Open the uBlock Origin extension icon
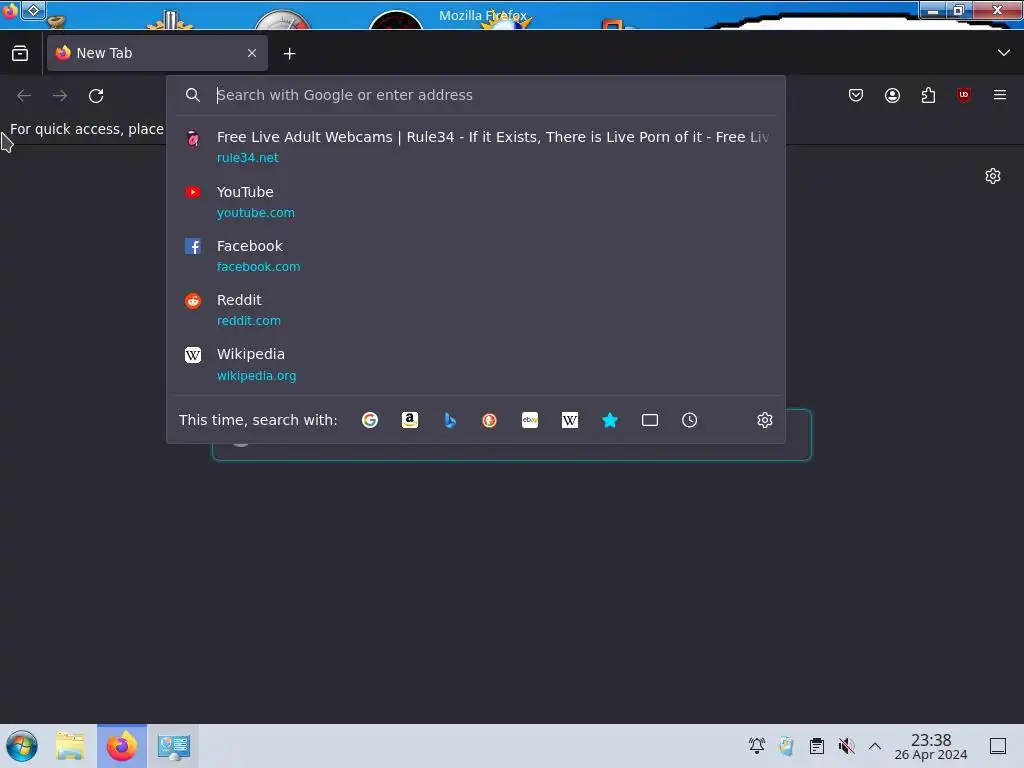The image size is (1024, 768). point(963,95)
